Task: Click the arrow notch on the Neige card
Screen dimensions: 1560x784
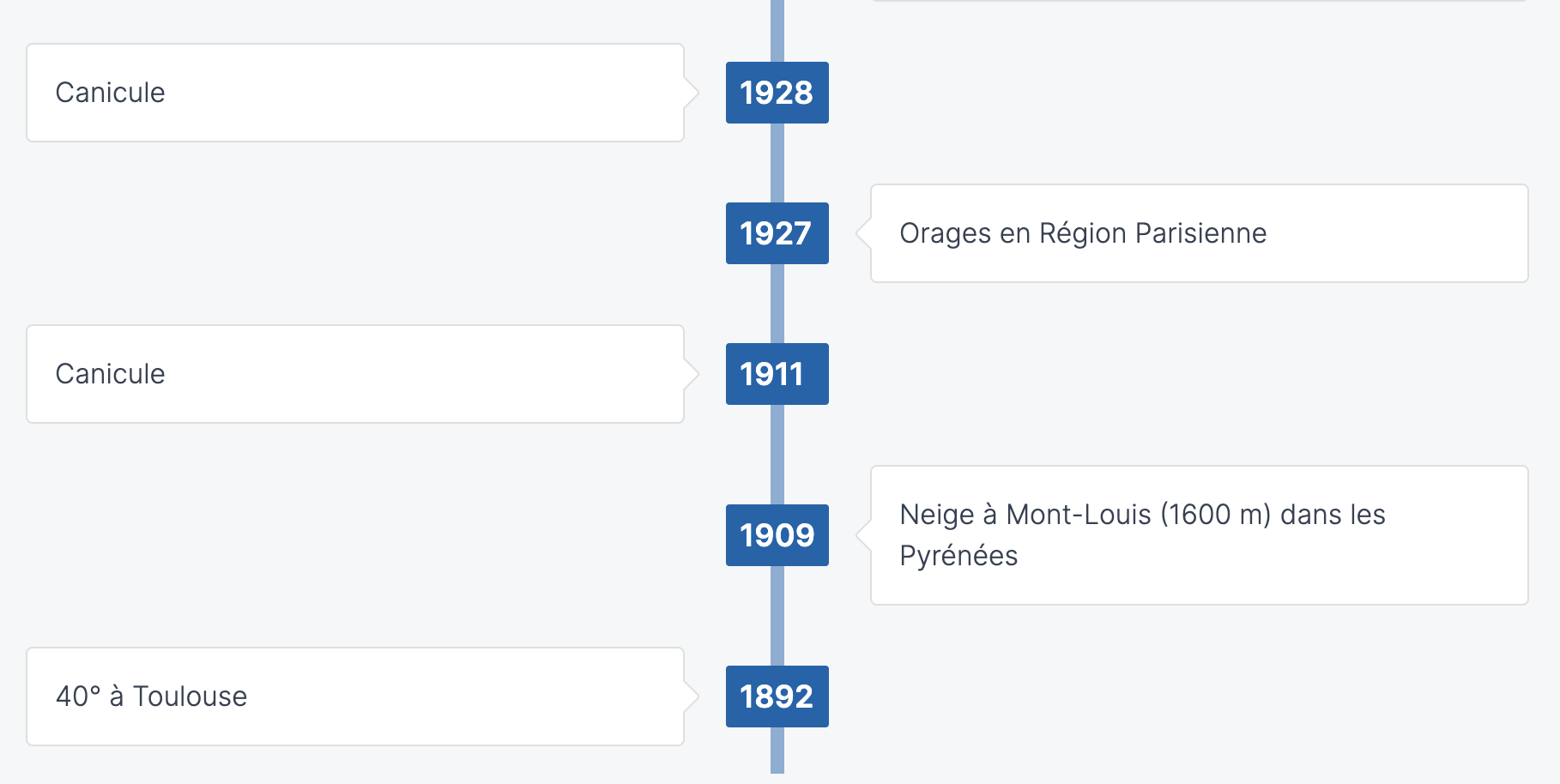Action: [x=863, y=535]
